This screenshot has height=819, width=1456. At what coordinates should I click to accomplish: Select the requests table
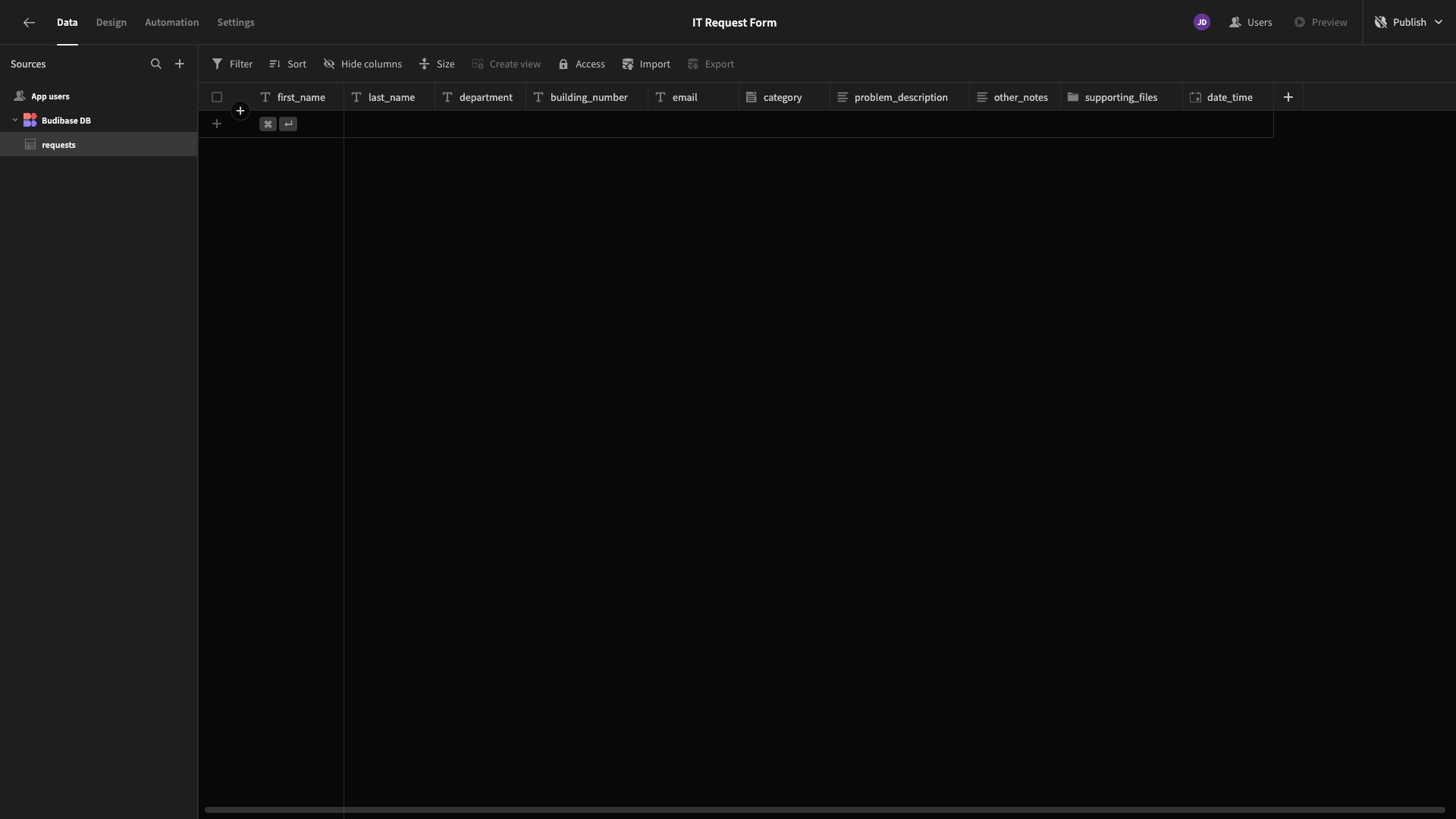pyautogui.click(x=58, y=145)
